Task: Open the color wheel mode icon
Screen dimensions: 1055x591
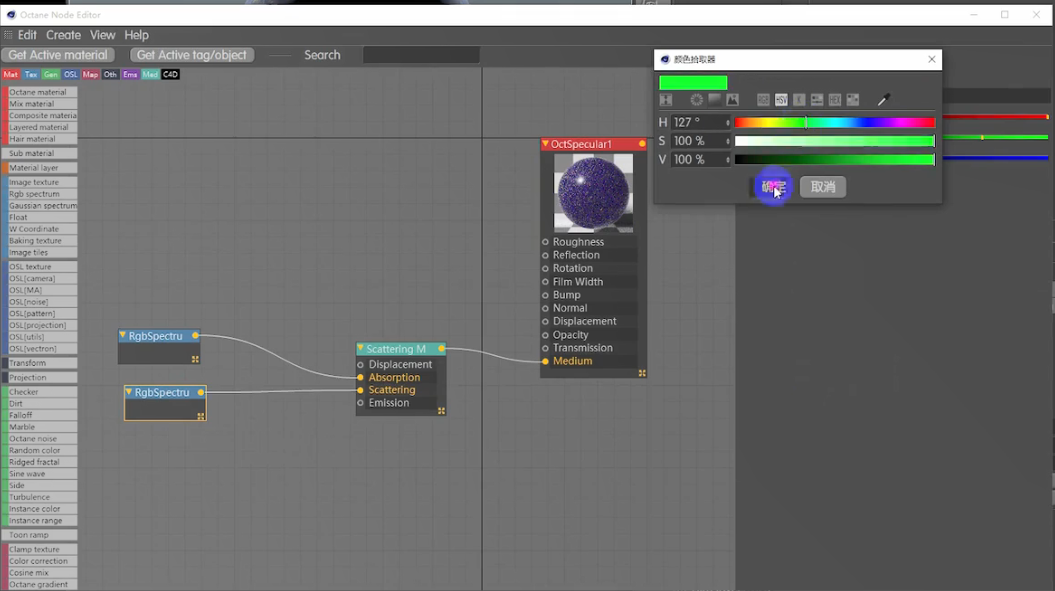Action: tap(696, 100)
